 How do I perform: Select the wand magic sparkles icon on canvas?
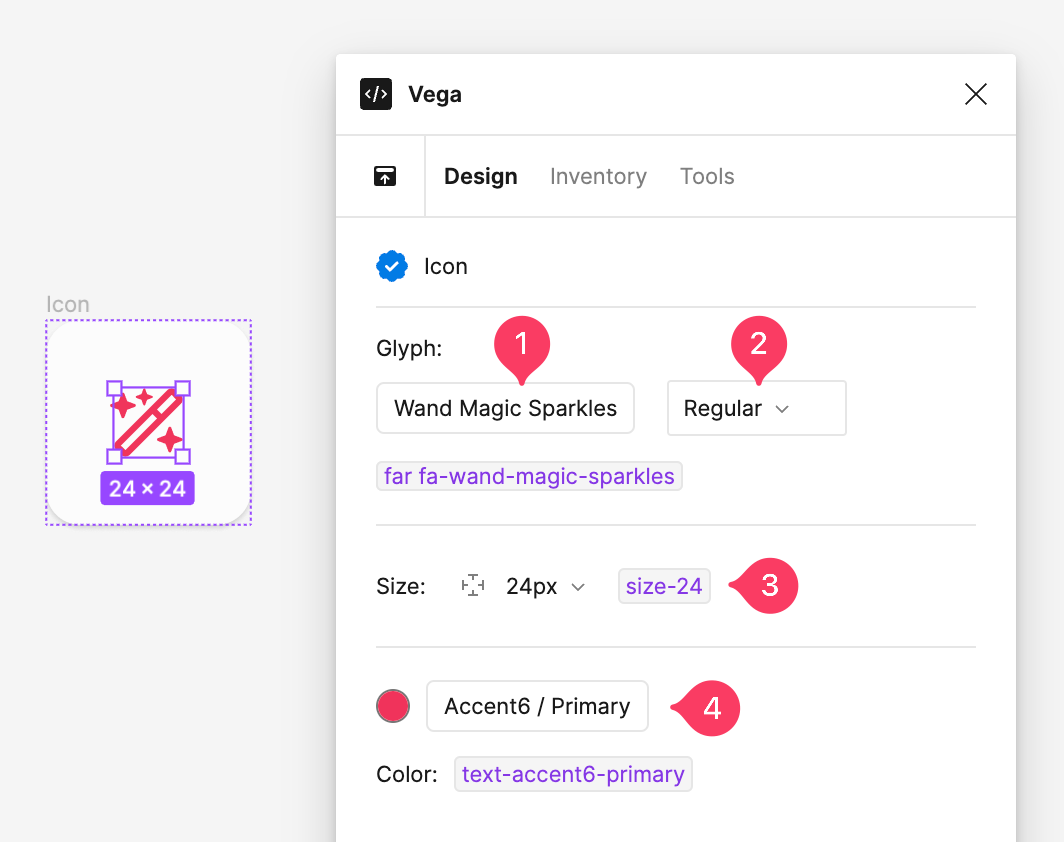click(148, 422)
